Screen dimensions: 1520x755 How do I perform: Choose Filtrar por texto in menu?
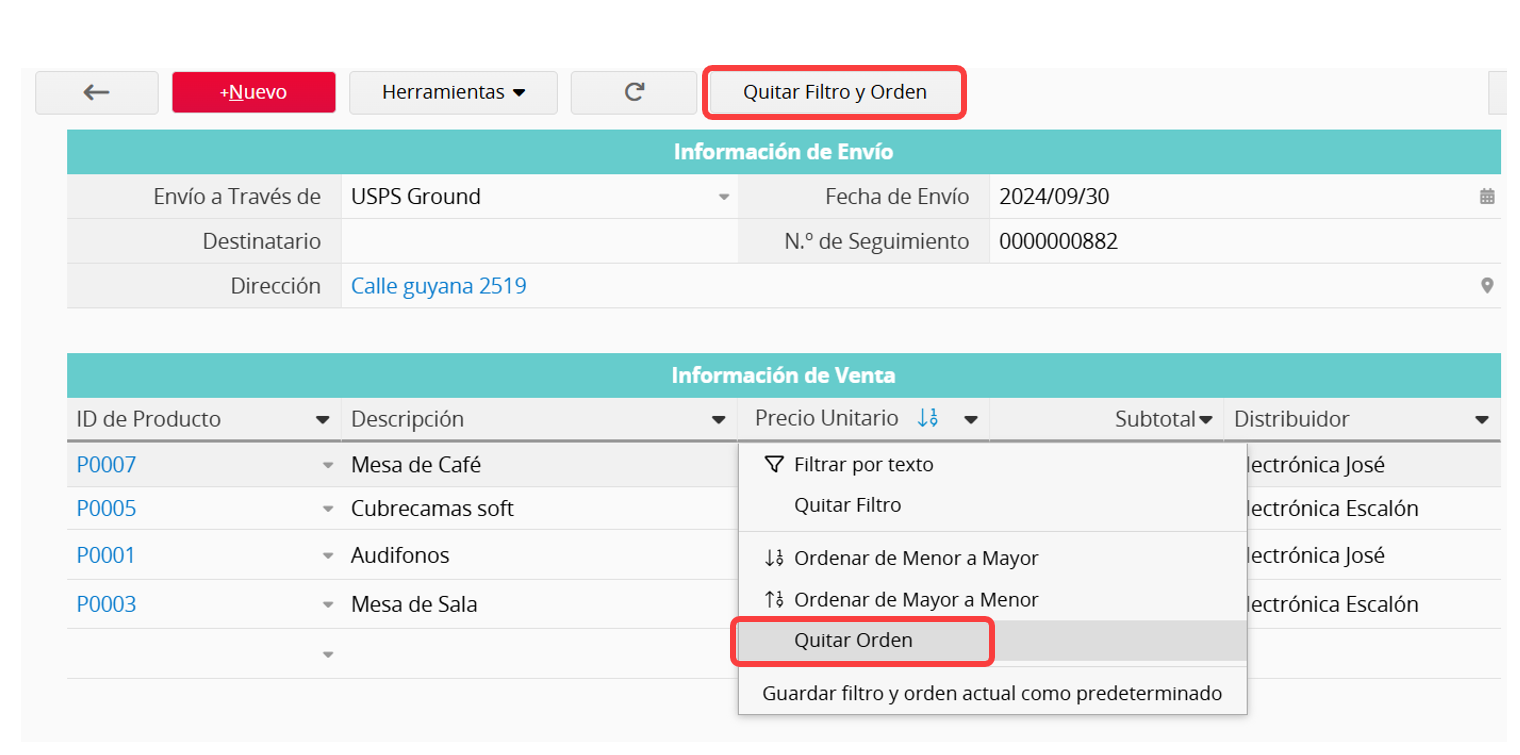pos(862,464)
